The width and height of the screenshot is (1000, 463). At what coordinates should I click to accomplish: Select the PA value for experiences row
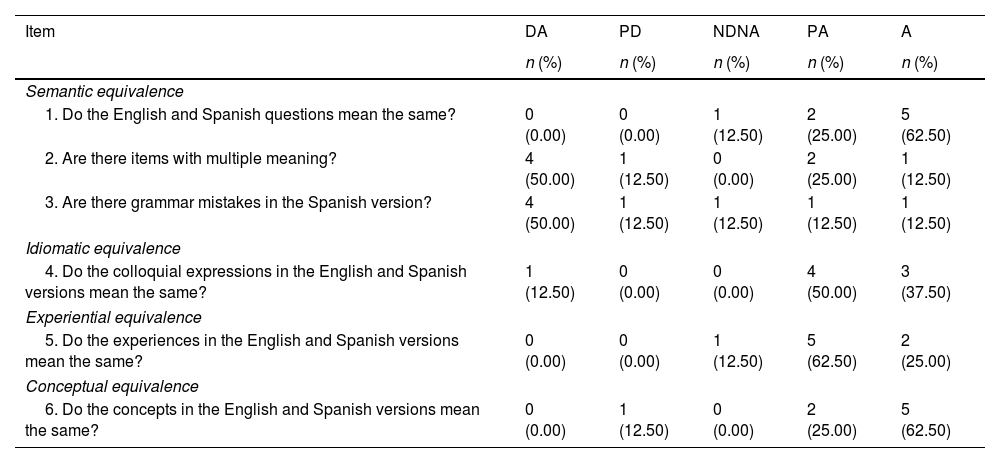pos(831,349)
